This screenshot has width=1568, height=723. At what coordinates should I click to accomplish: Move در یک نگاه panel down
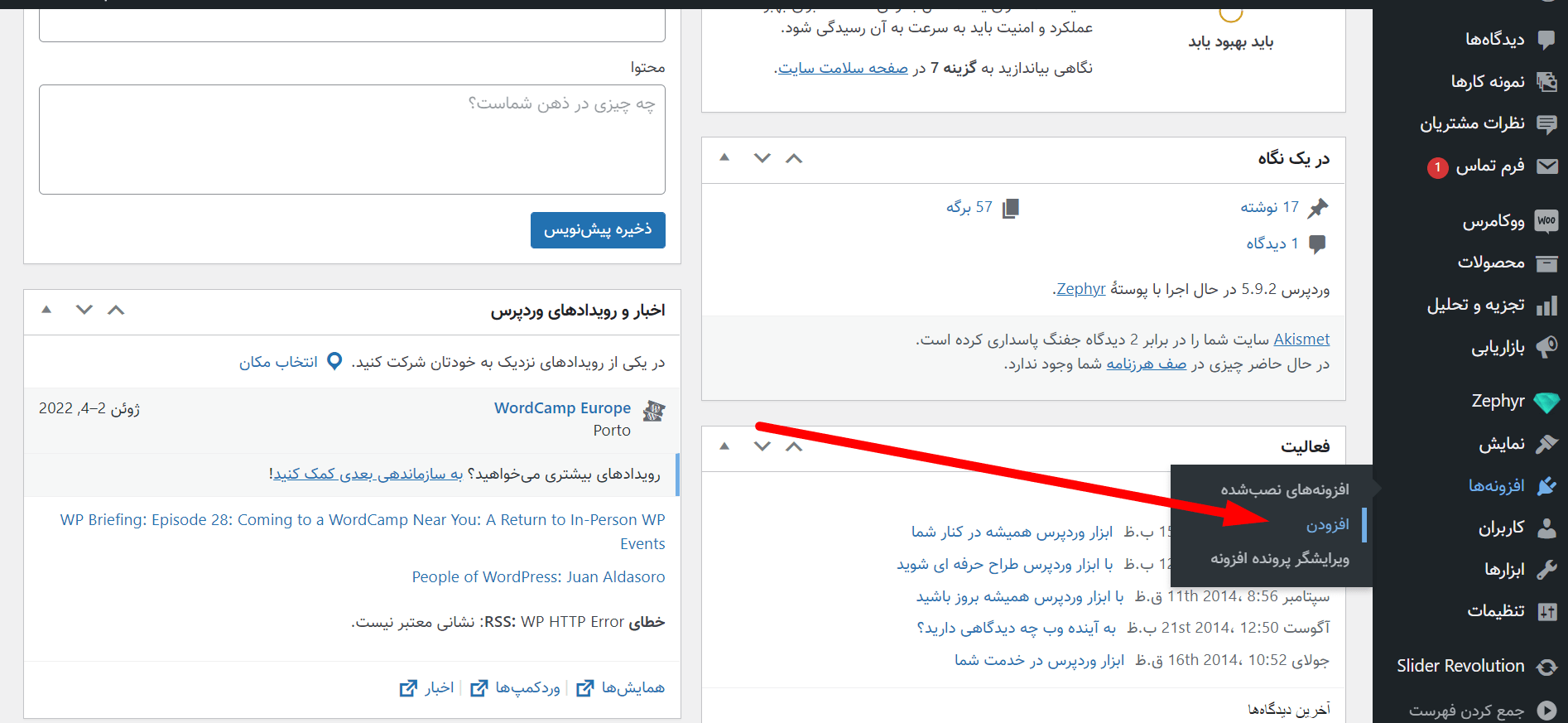pos(762,158)
